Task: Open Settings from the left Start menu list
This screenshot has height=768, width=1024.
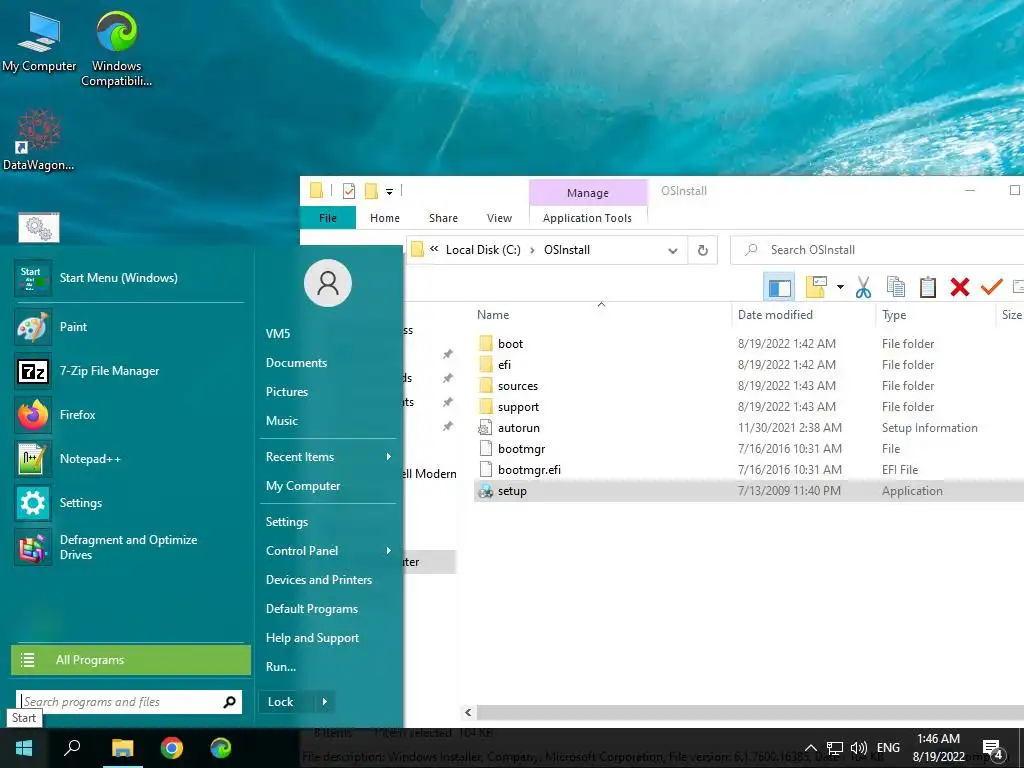Action: pos(129,503)
